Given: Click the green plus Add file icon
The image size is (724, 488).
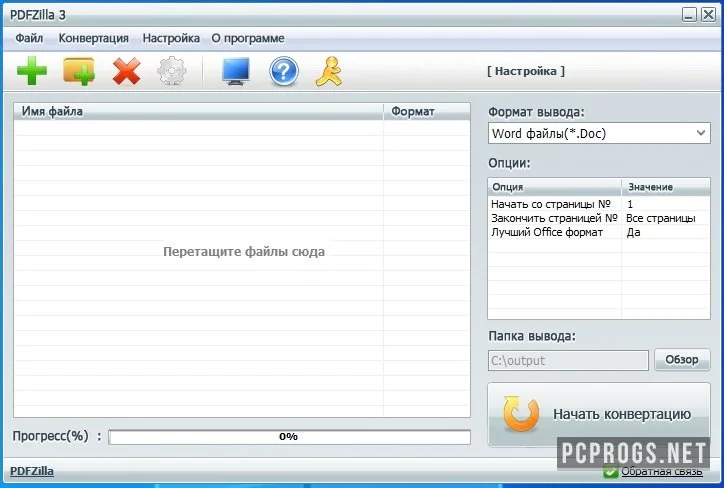Looking at the screenshot, I should pyautogui.click(x=32, y=71).
